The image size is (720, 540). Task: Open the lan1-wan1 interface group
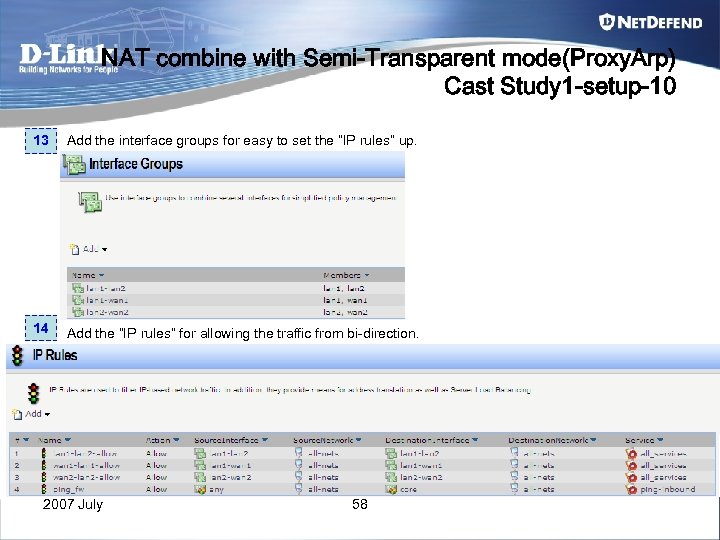click(x=107, y=300)
